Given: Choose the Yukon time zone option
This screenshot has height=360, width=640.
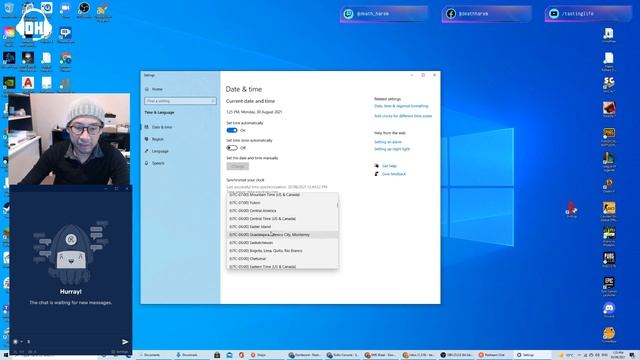Looking at the screenshot, I should point(282,203).
